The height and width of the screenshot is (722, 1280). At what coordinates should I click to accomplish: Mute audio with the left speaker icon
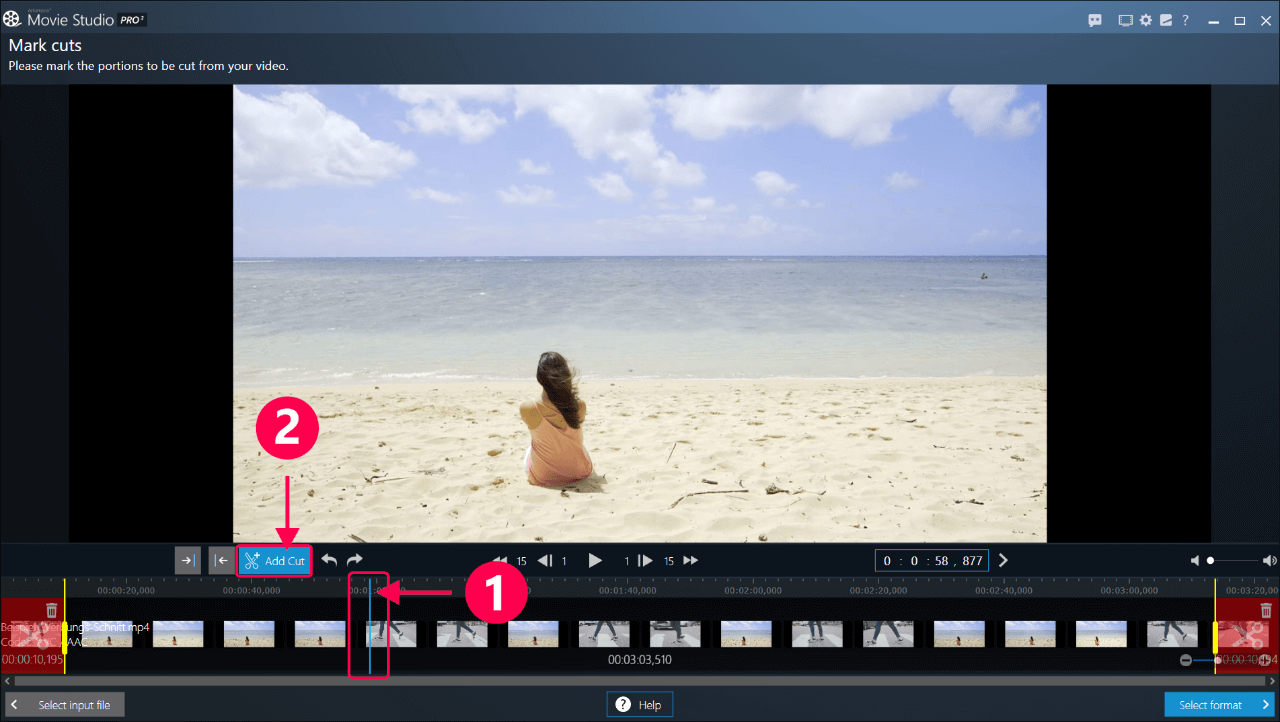coord(1195,561)
